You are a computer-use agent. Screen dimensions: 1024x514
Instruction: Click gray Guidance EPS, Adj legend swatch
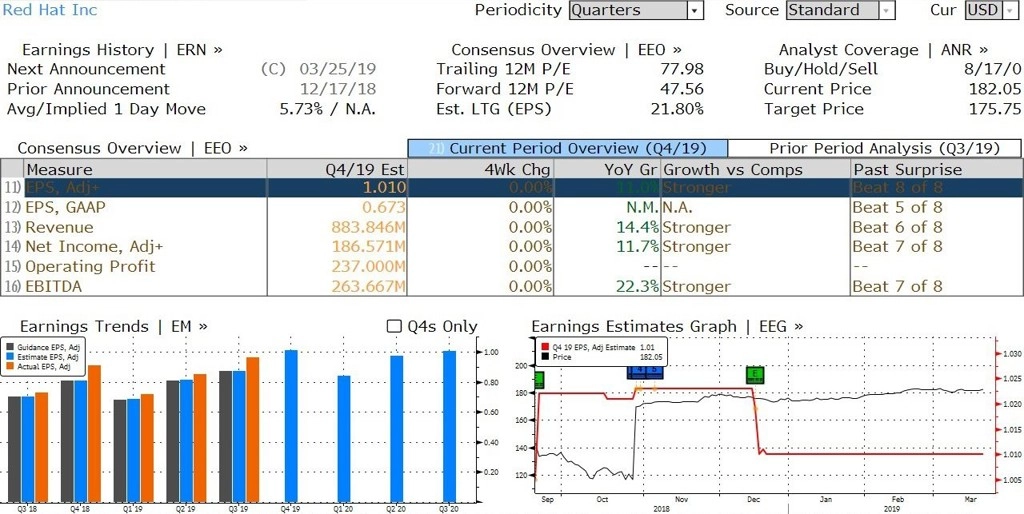(10, 347)
